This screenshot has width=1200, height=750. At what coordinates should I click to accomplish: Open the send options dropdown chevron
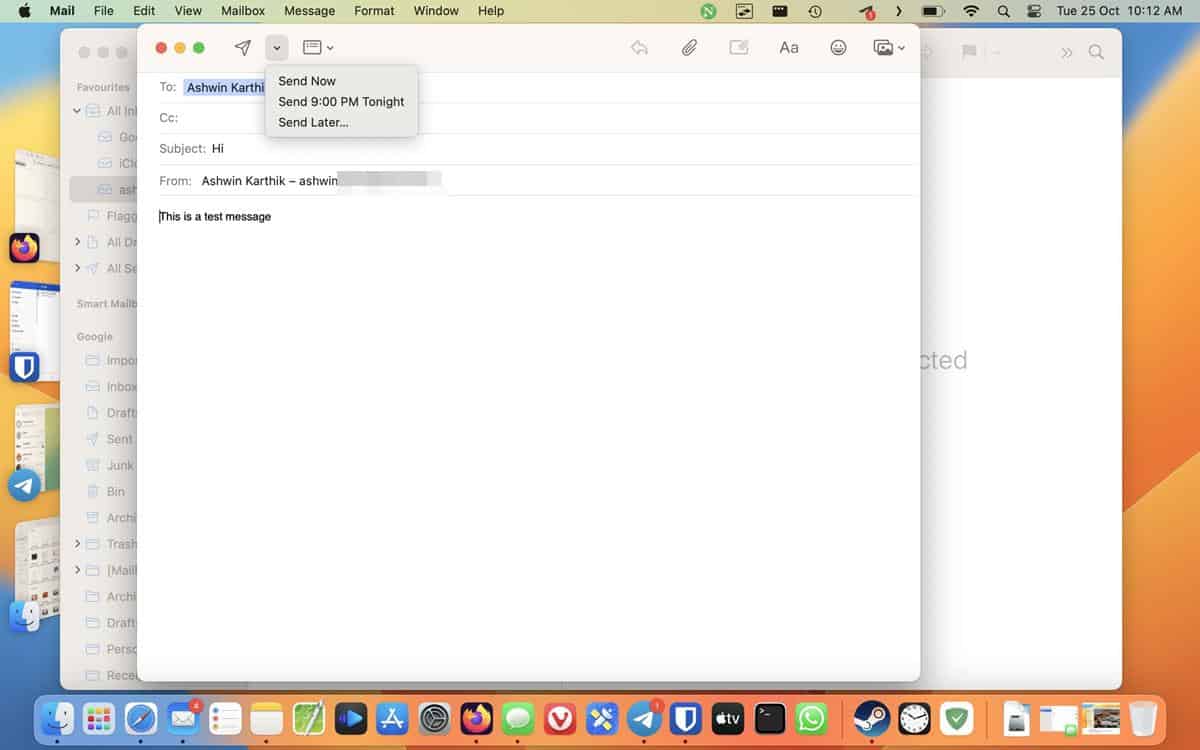coord(275,47)
